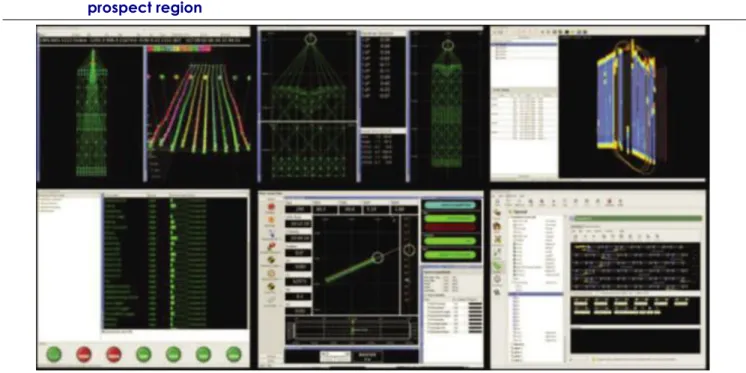Open the orange ring dial icon in center-bottom sidebar
This screenshot has width=746, height=373.
[x=272, y=274]
